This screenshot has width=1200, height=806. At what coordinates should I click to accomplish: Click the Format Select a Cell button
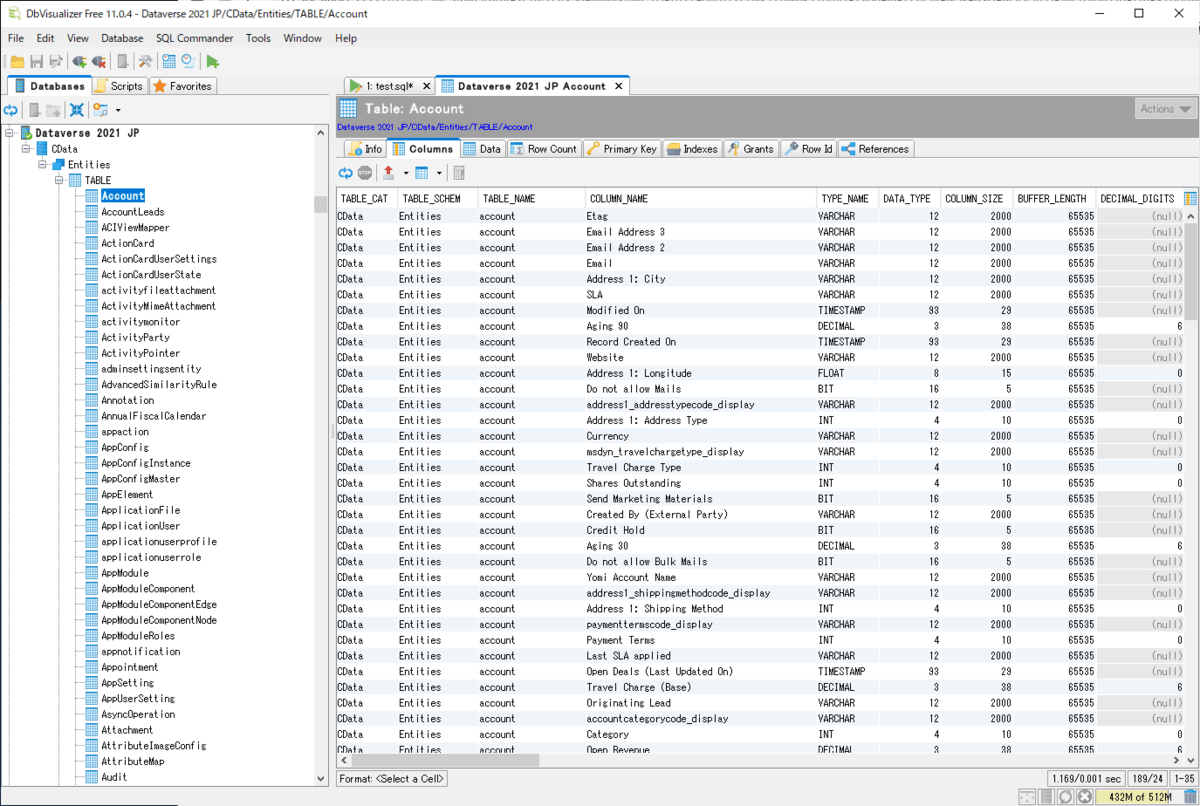click(x=392, y=778)
